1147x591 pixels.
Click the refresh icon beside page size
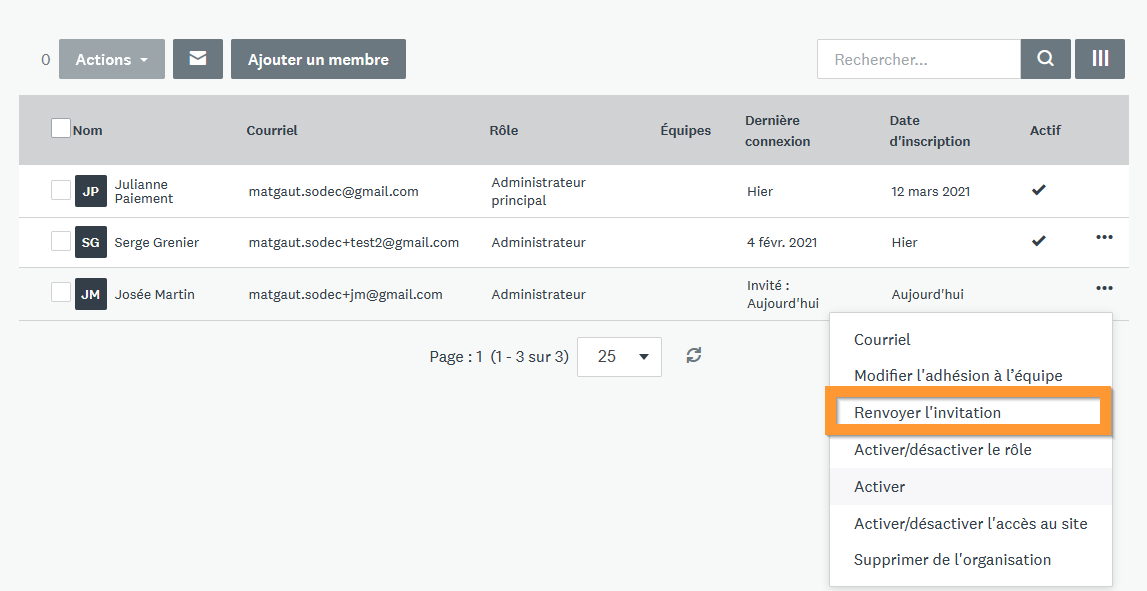694,355
